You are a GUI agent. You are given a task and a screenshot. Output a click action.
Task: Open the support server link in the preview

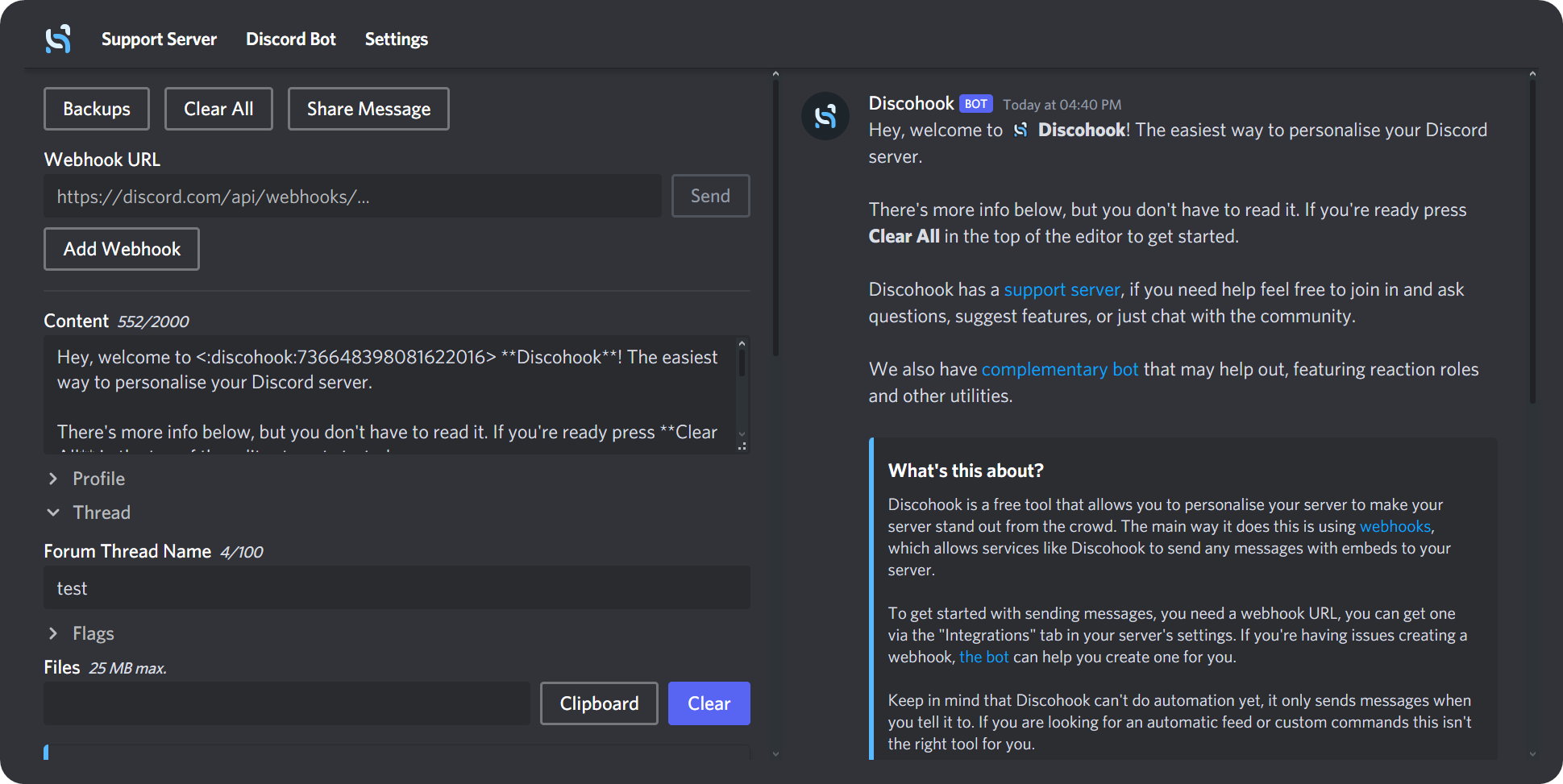pyautogui.click(x=1062, y=289)
